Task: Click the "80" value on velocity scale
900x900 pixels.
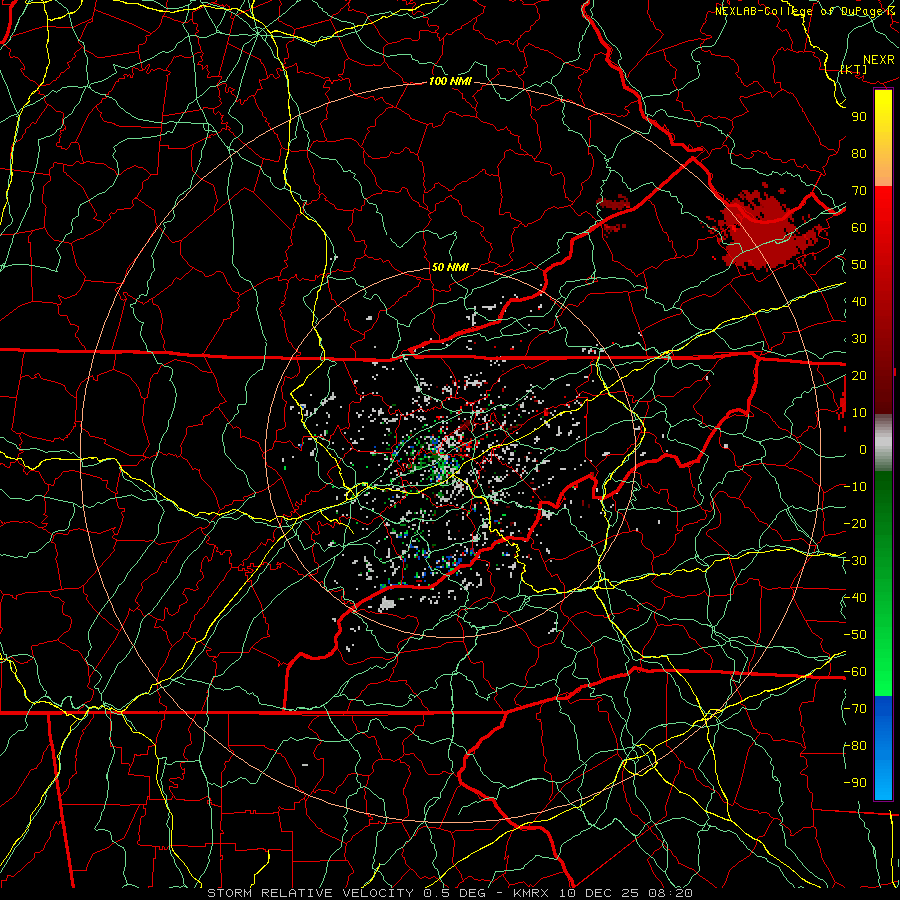Action: pyautogui.click(x=859, y=153)
